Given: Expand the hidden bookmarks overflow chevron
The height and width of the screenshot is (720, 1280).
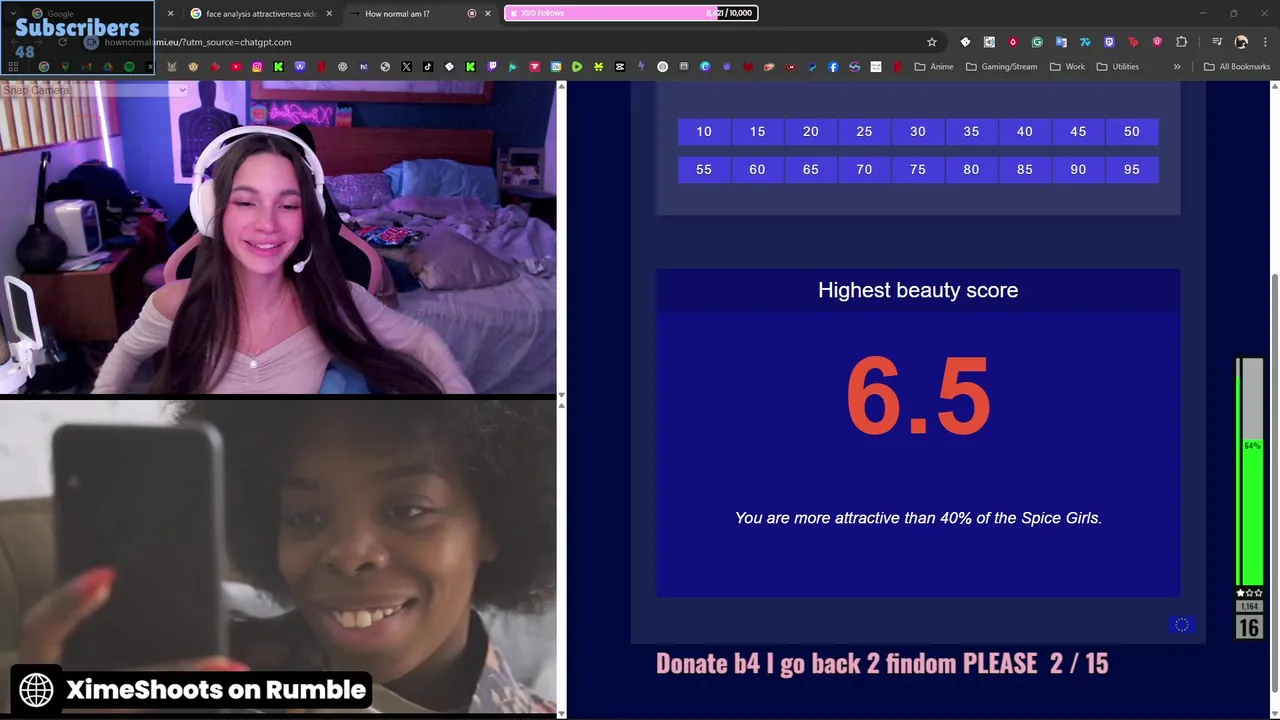Looking at the screenshot, I should coord(1177,67).
